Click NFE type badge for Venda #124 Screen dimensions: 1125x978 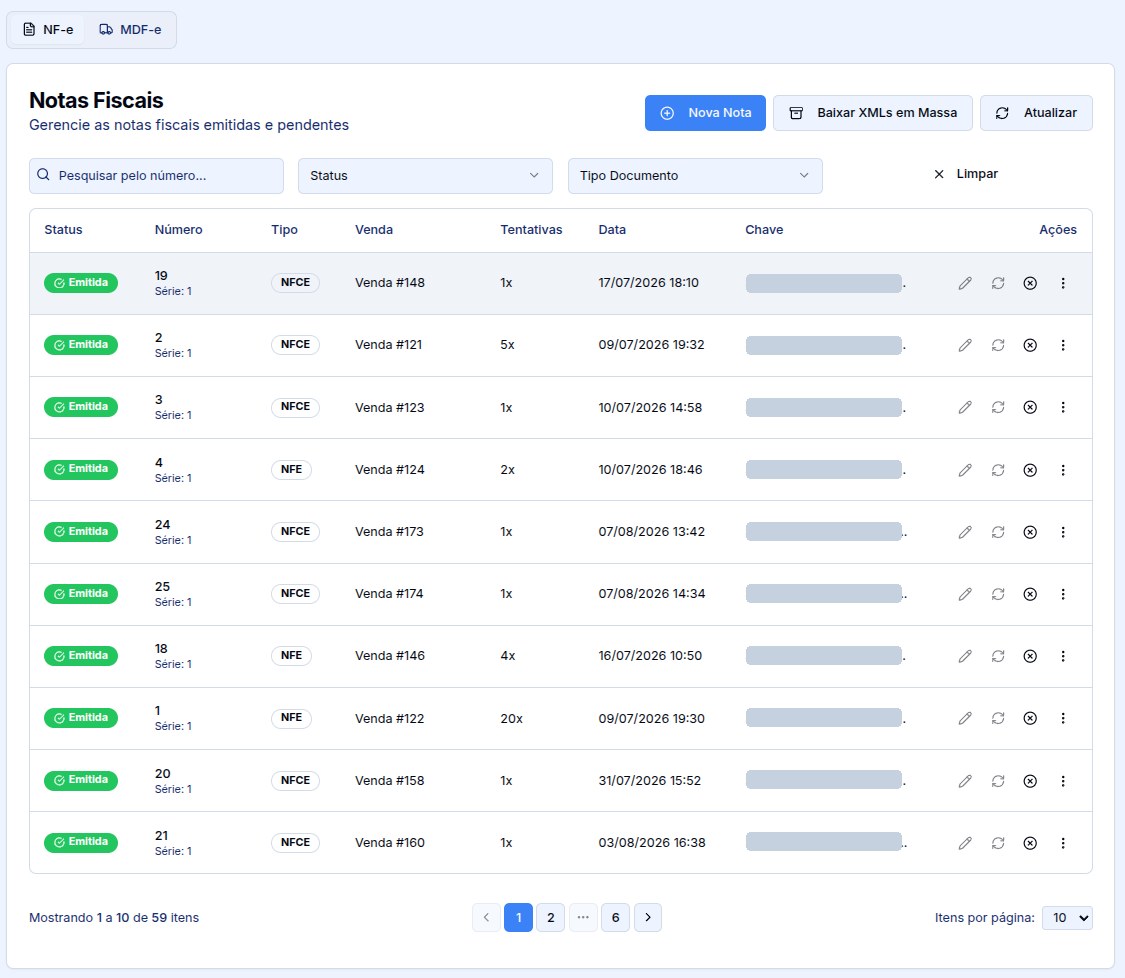click(291, 469)
